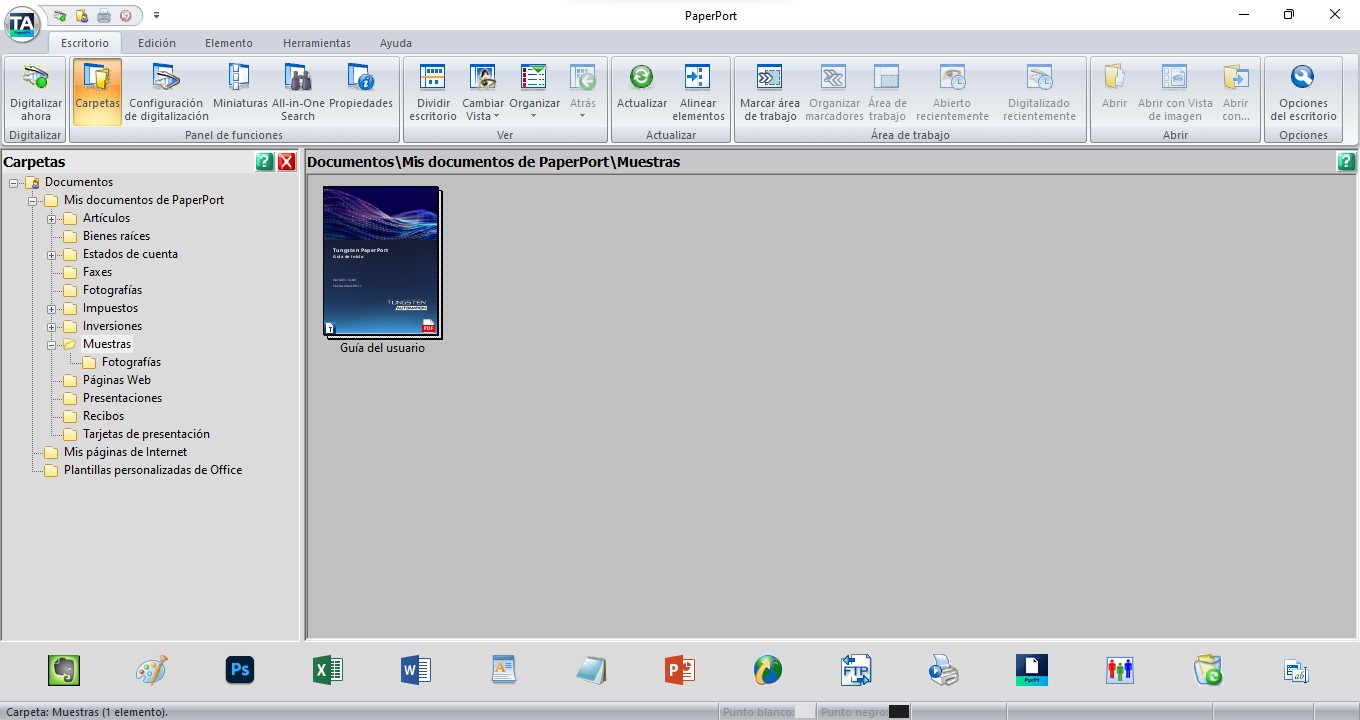Click the Excel icon in send-to bar

(x=328, y=670)
